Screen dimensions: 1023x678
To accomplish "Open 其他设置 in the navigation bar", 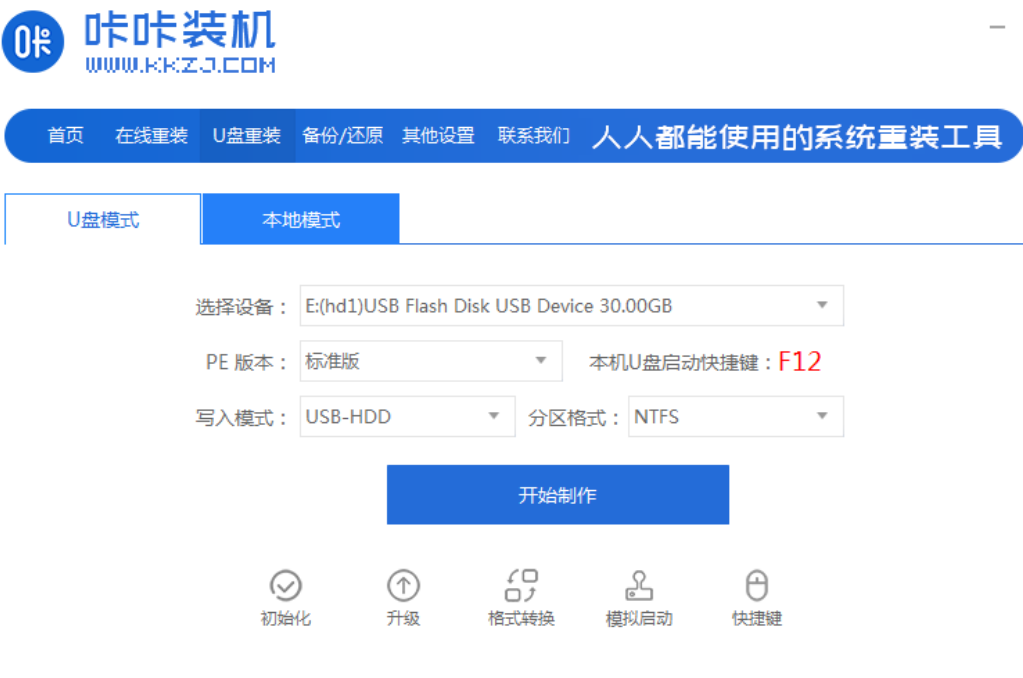I will click(x=438, y=136).
